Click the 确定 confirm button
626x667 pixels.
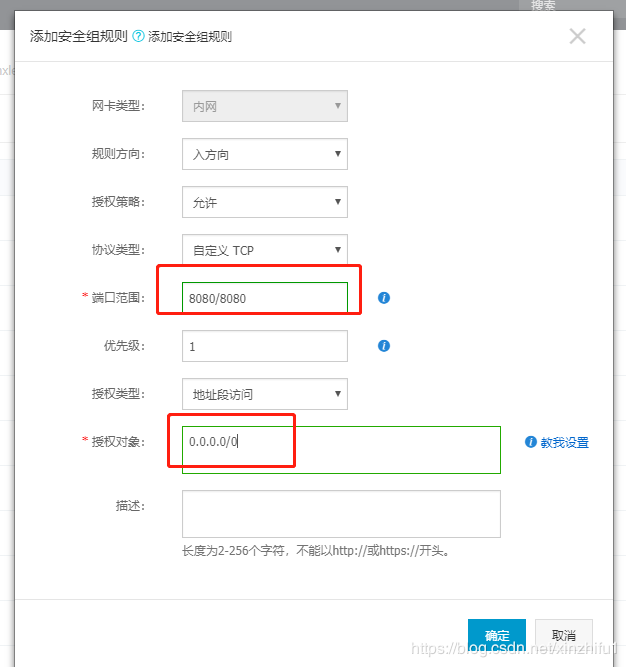[497, 635]
